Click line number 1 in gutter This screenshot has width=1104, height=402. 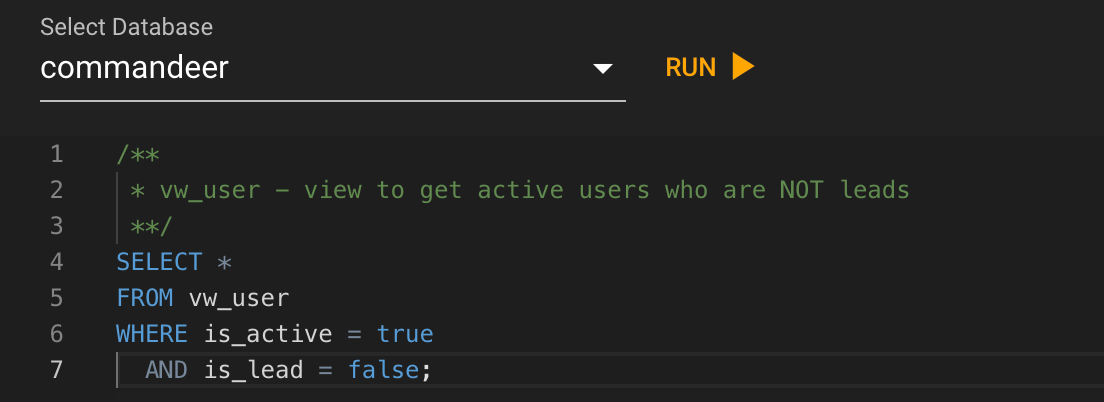56,154
